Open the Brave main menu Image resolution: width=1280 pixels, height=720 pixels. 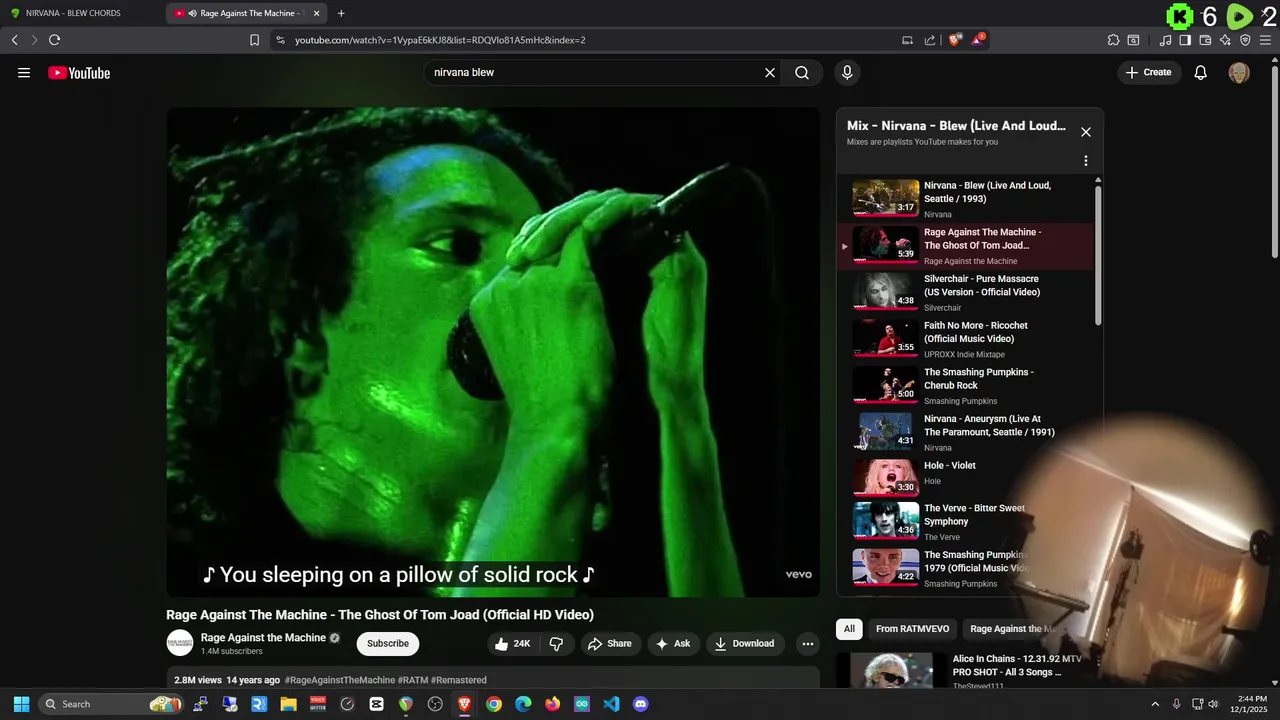1266,40
